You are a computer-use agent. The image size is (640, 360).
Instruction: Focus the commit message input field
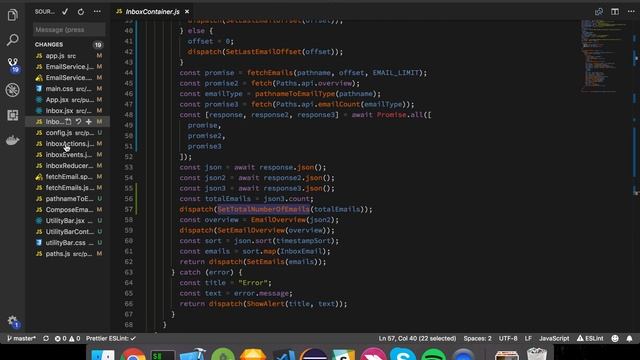(69, 29)
